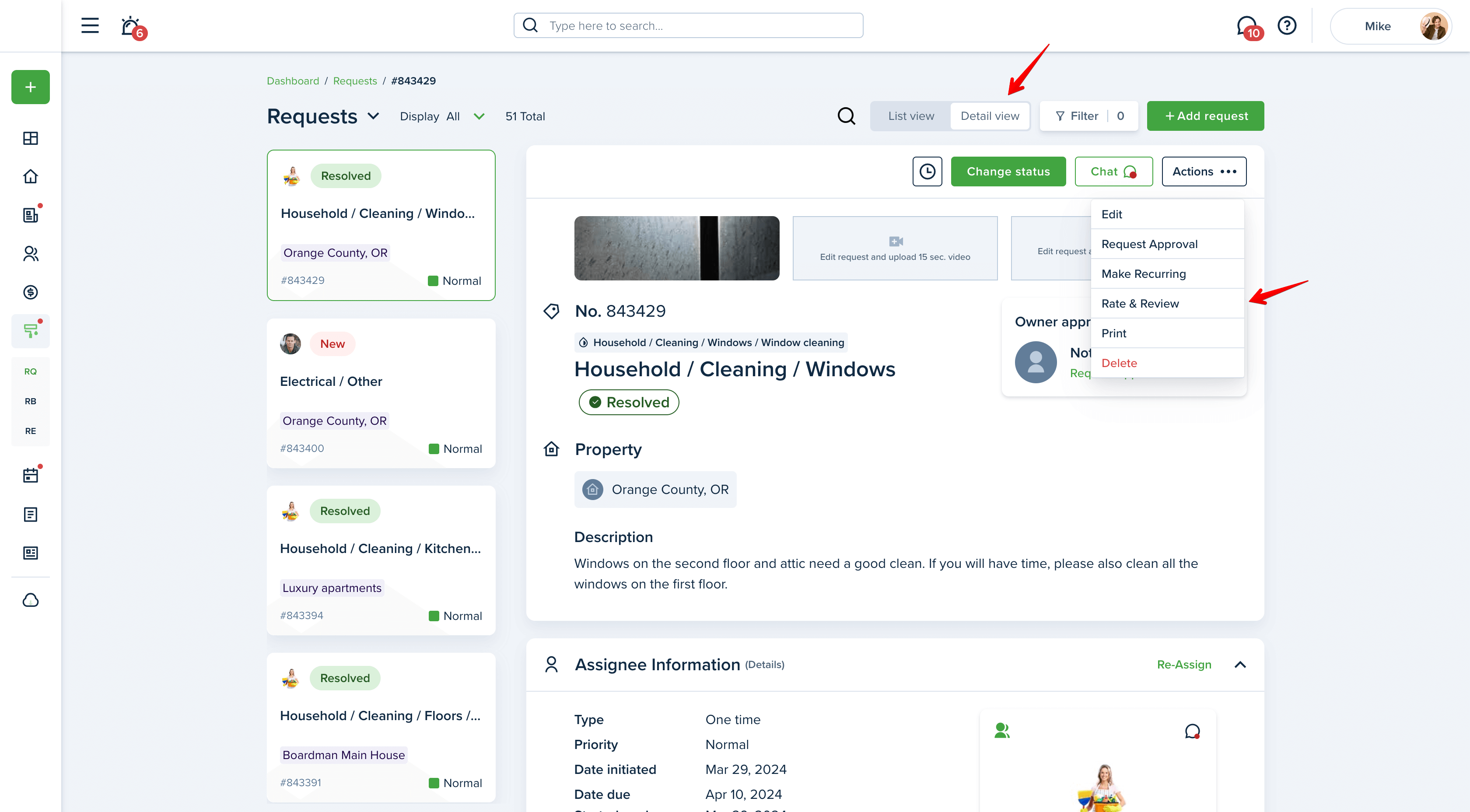
Task: Click the (Details) link beside Assignee Information
Action: (764, 665)
